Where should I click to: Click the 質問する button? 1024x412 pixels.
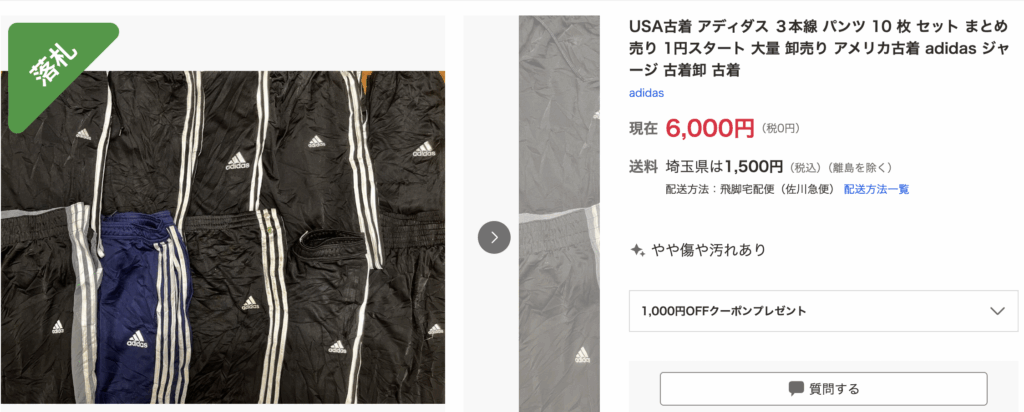[824, 389]
